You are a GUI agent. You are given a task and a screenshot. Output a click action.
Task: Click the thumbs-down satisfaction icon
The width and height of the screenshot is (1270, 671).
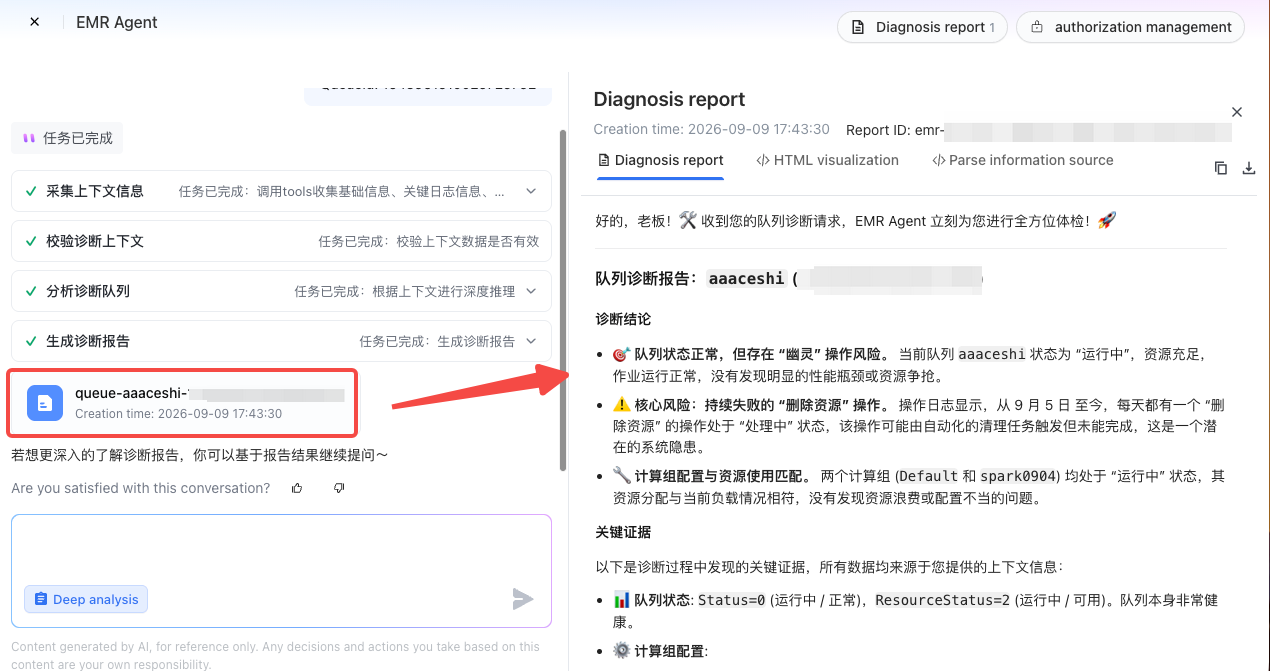click(339, 488)
